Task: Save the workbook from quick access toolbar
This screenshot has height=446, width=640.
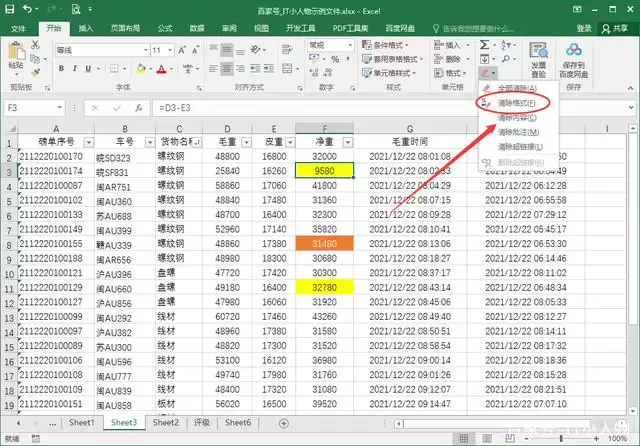Action: pyautogui.click(x=9, y=9)
